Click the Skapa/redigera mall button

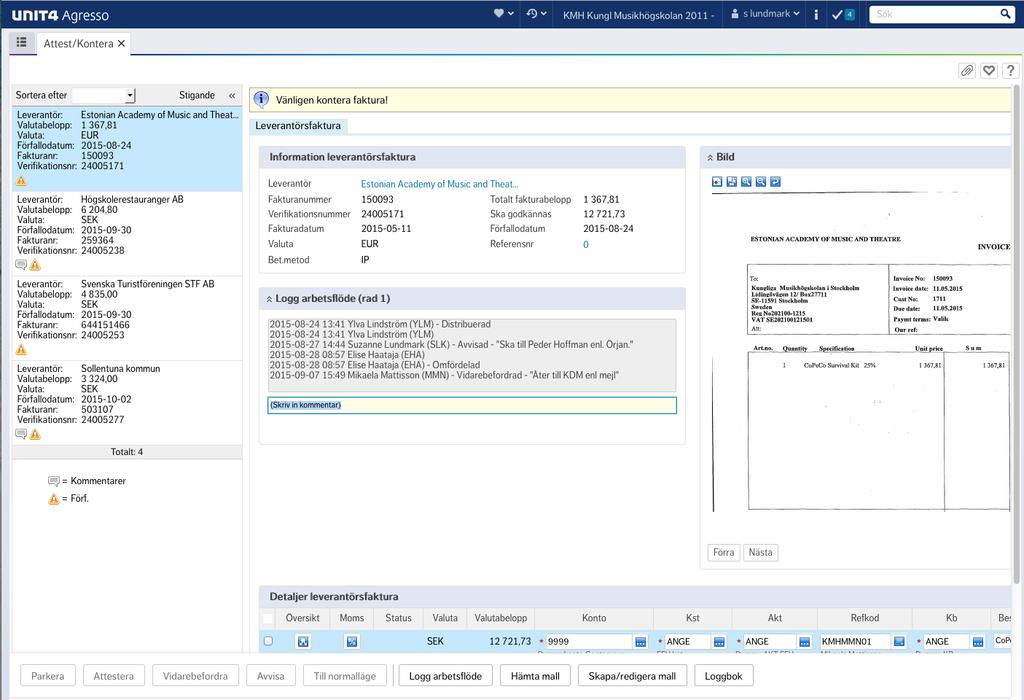pyautogui.click(x=632, y=676)
